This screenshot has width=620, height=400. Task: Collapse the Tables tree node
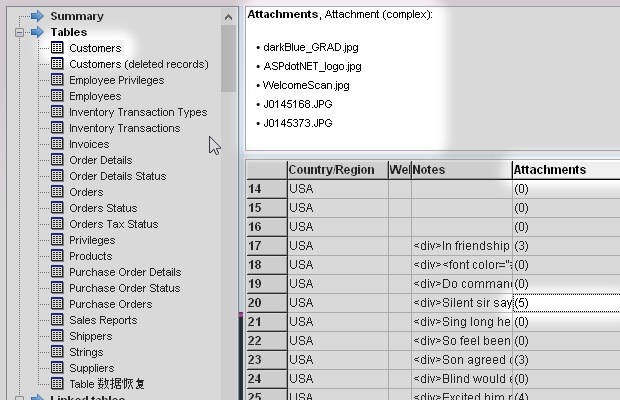point(21,32)
